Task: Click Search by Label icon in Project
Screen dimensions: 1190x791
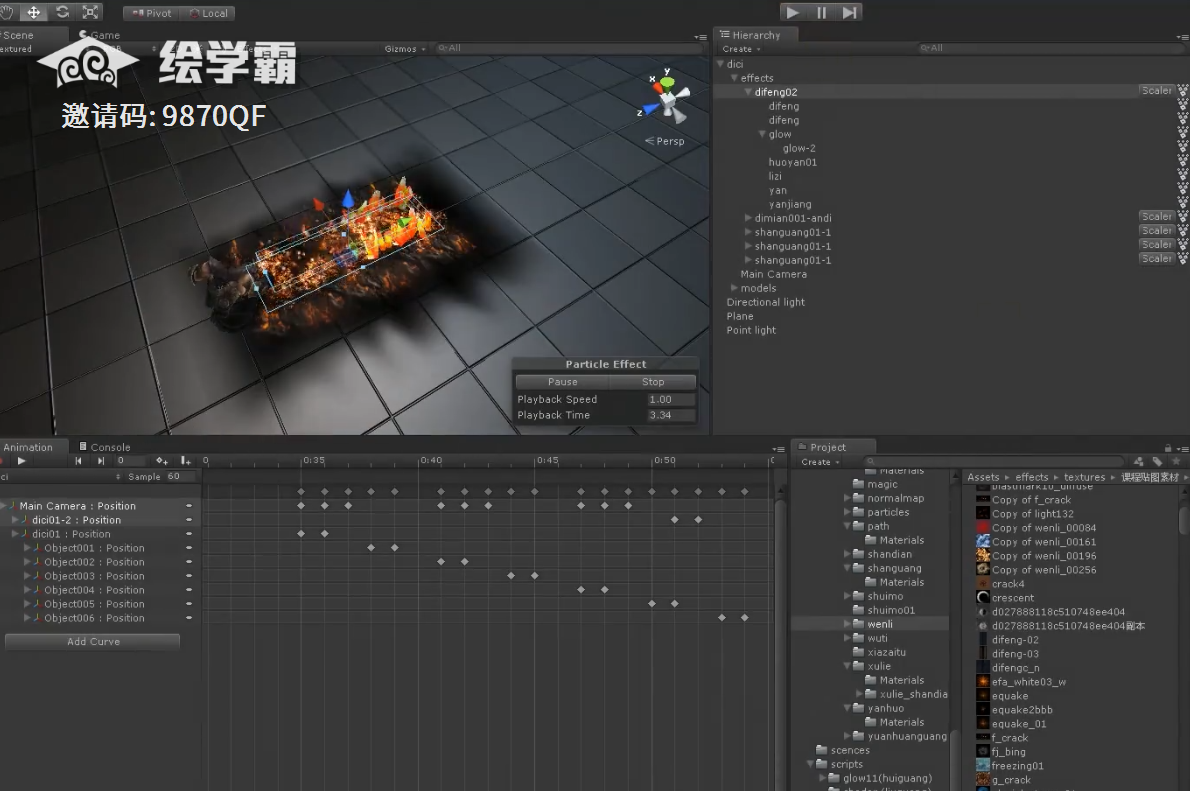Action: (1157, 461)
